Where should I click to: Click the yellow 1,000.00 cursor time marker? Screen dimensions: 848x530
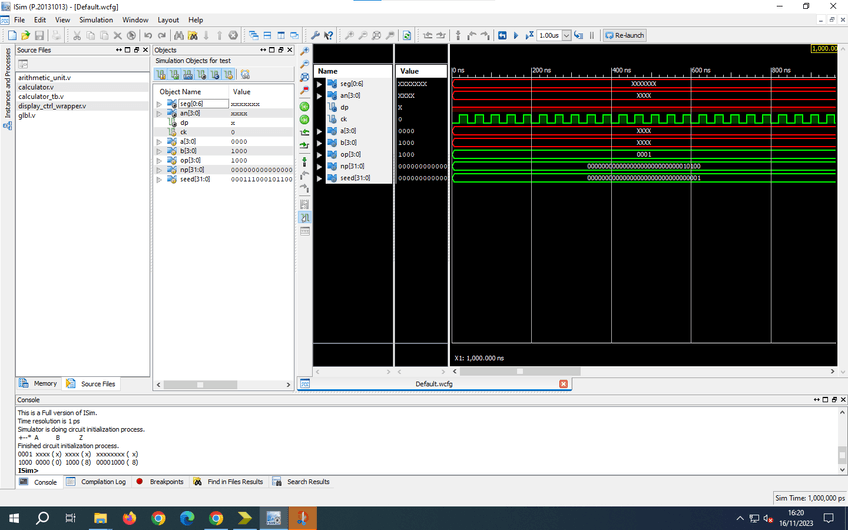(x=823, y=48)
